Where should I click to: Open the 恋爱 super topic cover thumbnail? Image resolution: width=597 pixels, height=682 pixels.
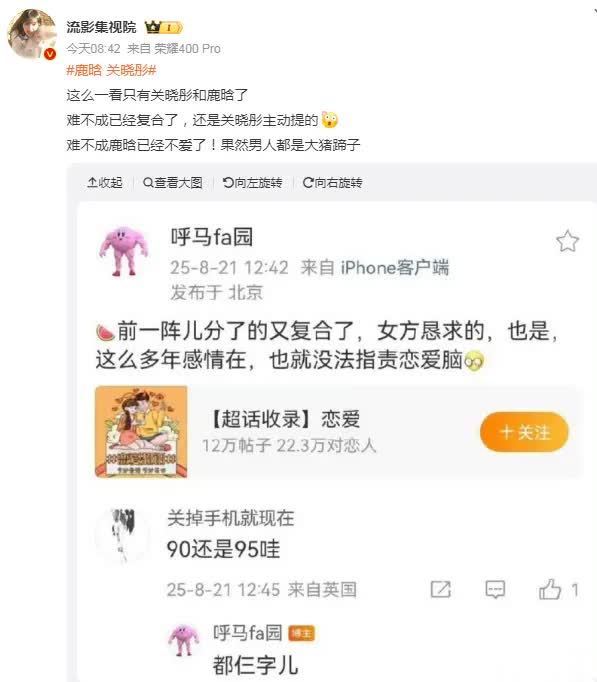pos(141,432)
